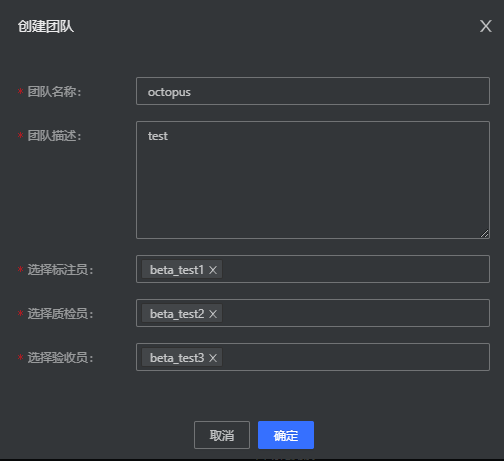Focus the 团队描述 textarea containing test
This screenshot has width=504, height=461.
click(313, 180)
